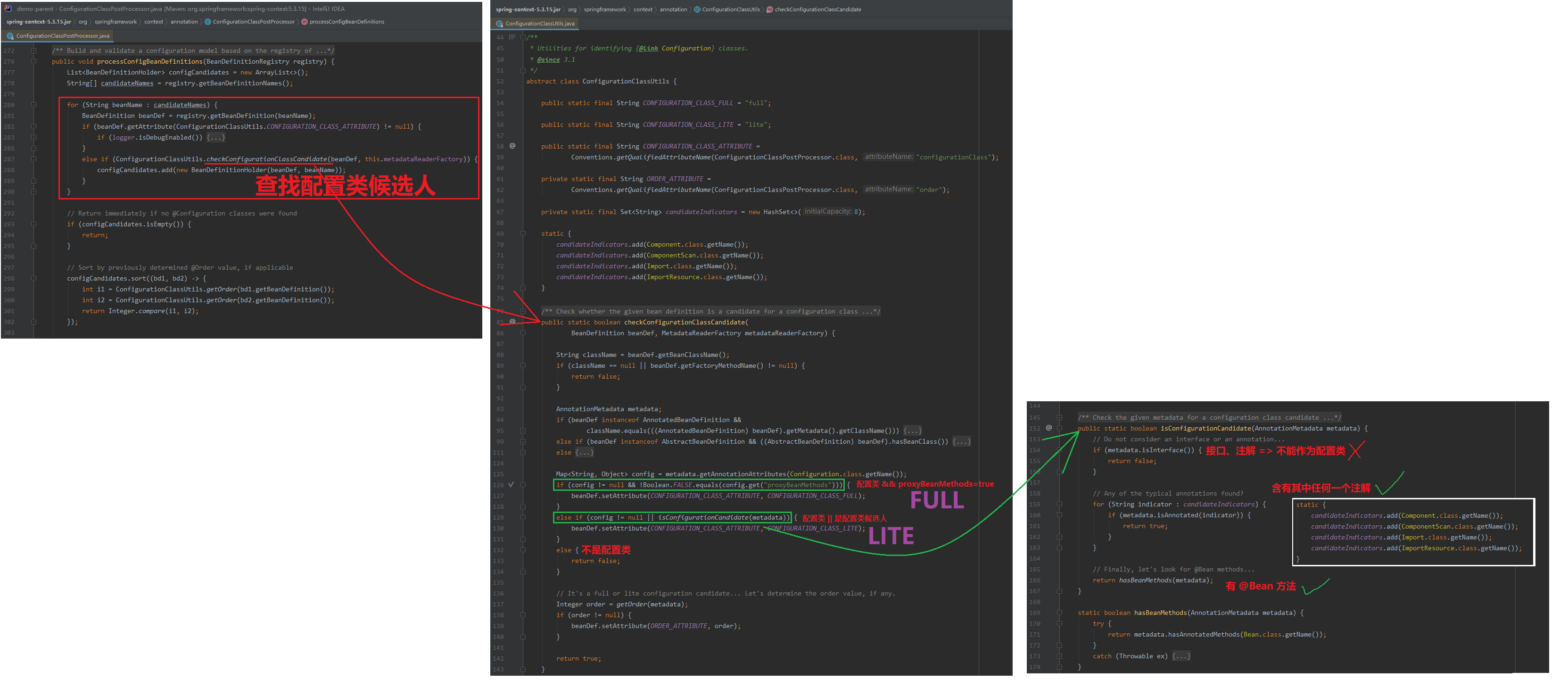The width and height of the screenshot is (1568, 696).
Task: Click ORDER_ATTRIBUTE constant declaration at line 61
Action: pyautogui.click(x=675, y=179)
